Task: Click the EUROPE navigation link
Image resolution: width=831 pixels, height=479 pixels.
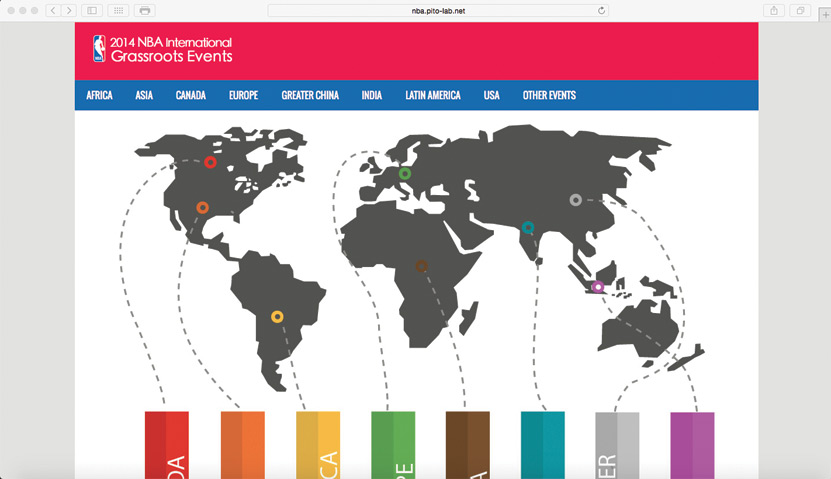Action: (243, 96)
